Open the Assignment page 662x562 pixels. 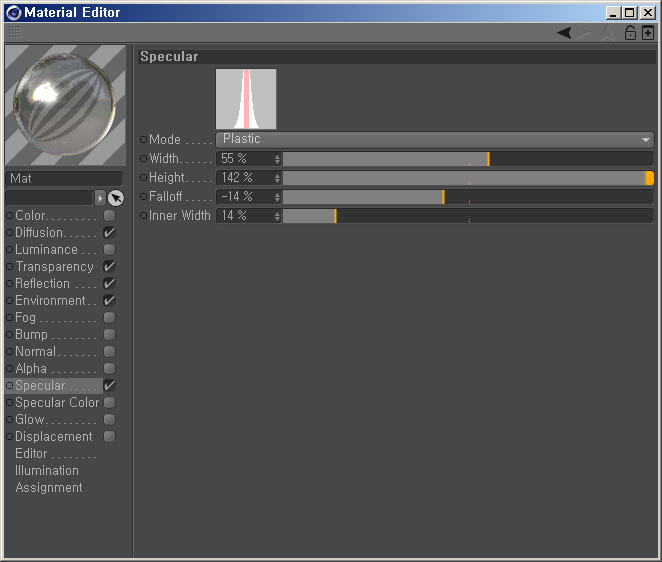pos(49,488)
